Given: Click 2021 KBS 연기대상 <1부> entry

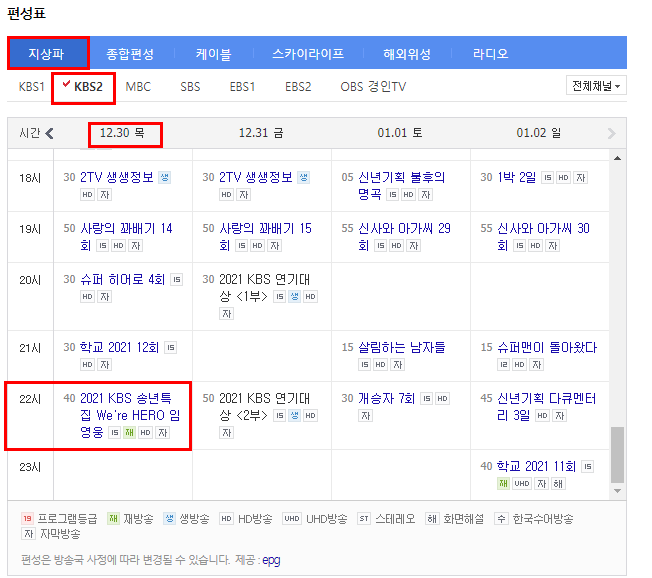Looking at the screenshot, I should pos(264,287).
